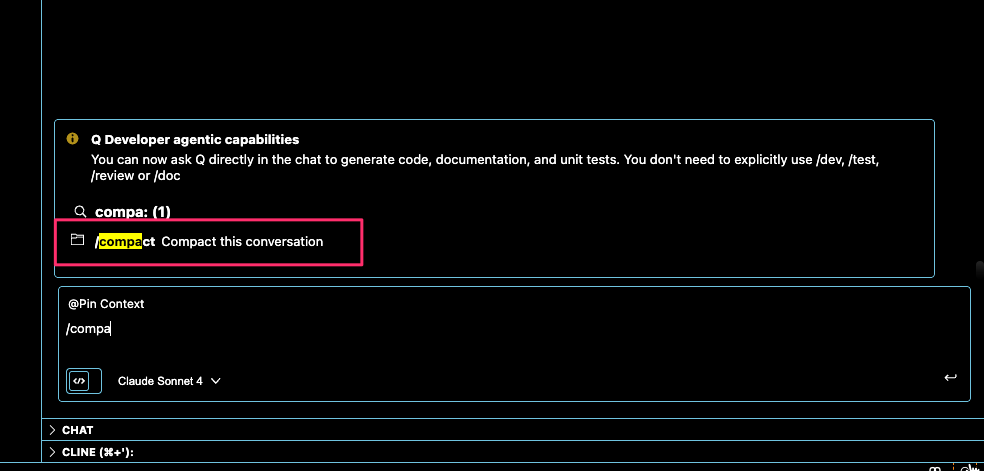
Task: Click the magnifier icon beside compa results
Action: tap(80, 211)
